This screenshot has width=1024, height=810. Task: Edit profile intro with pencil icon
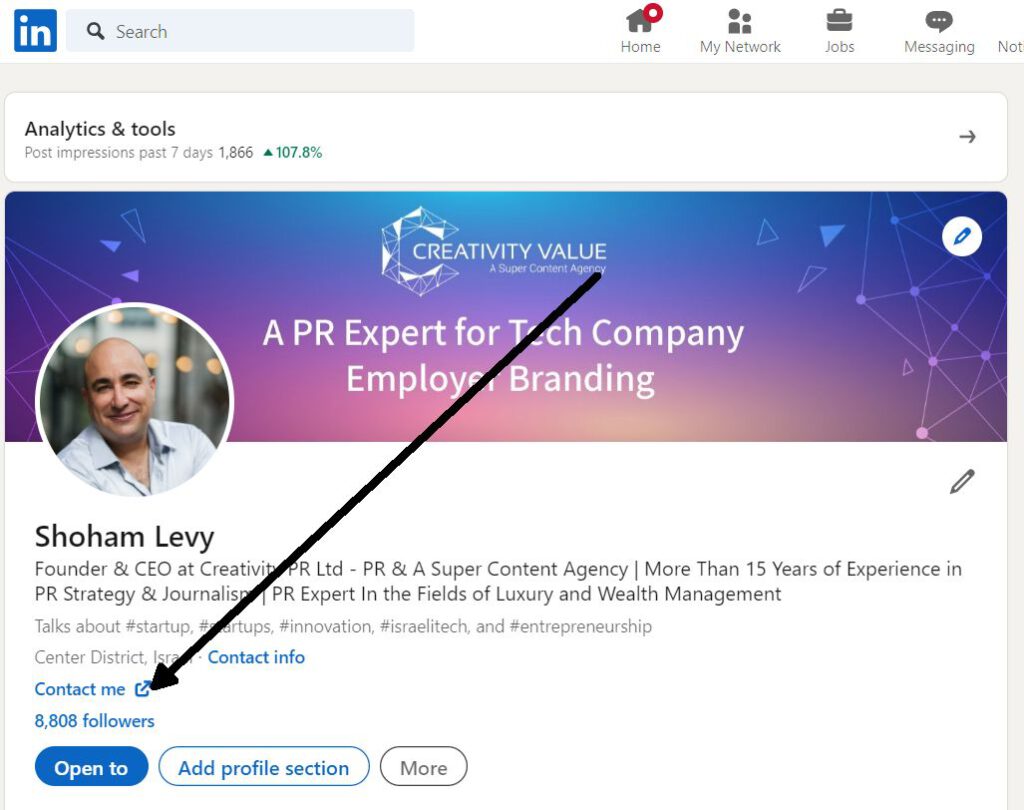pyautogui.click(x=962, y=481)
